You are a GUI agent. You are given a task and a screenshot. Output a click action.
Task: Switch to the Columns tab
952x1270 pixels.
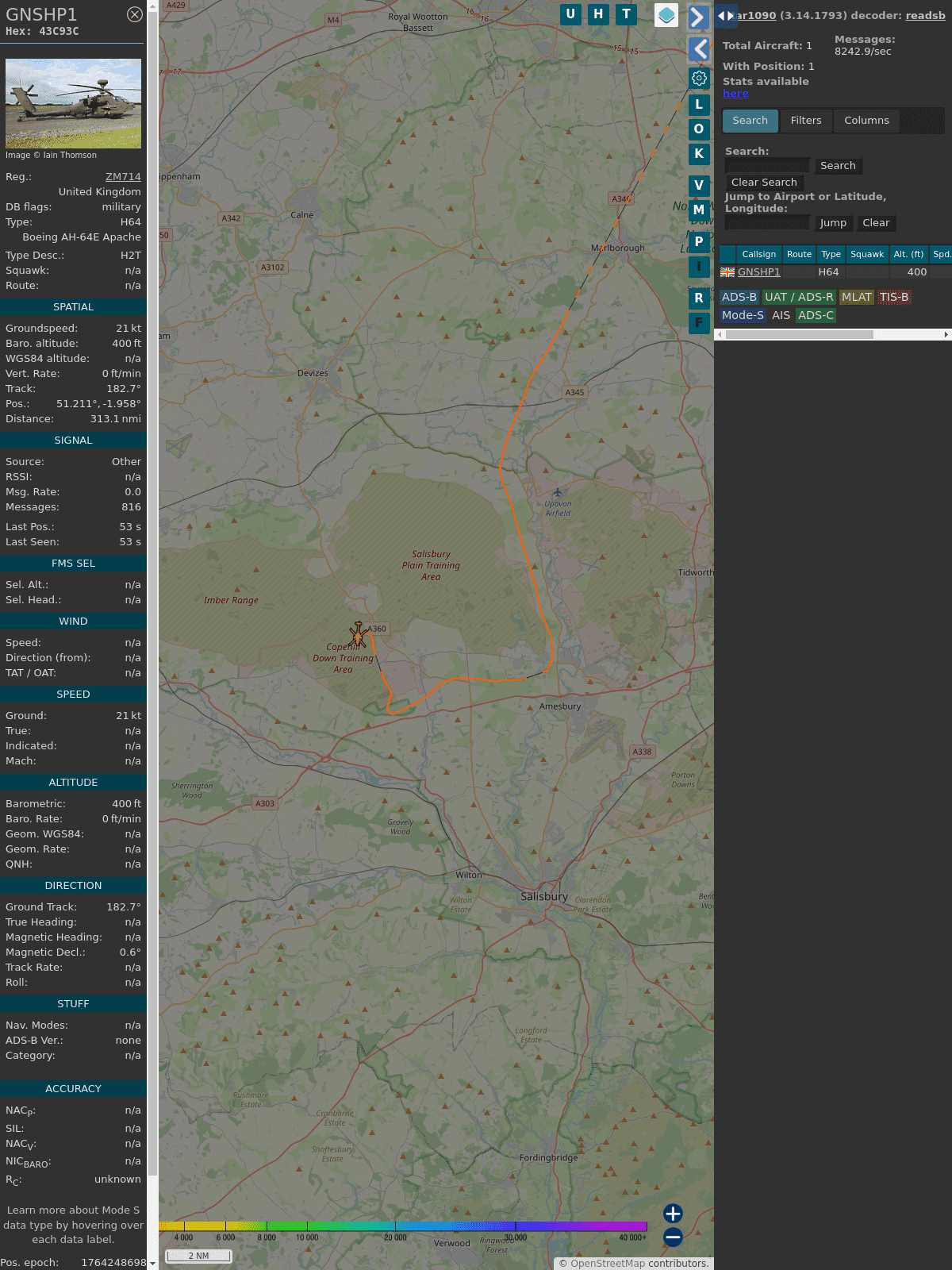tap(866, 121)
